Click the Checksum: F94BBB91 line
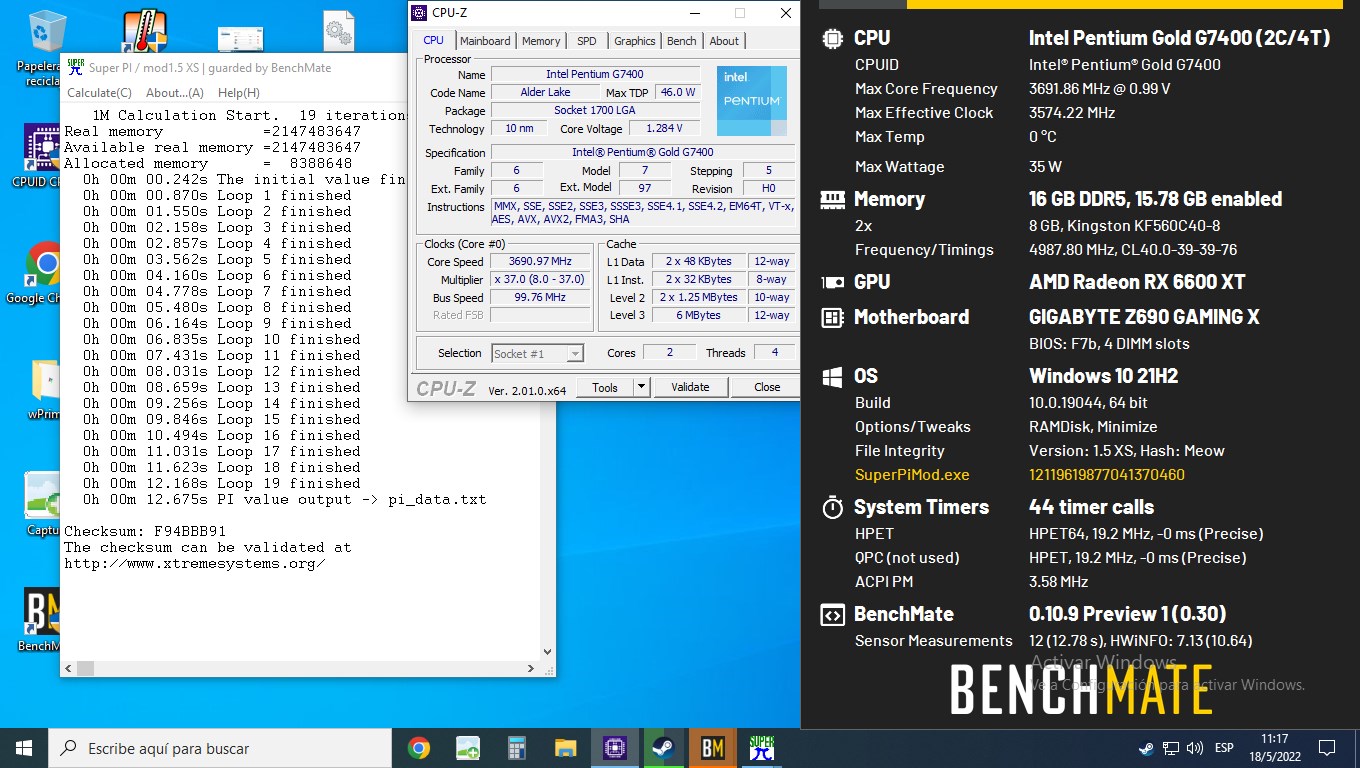 pos(145,531)
